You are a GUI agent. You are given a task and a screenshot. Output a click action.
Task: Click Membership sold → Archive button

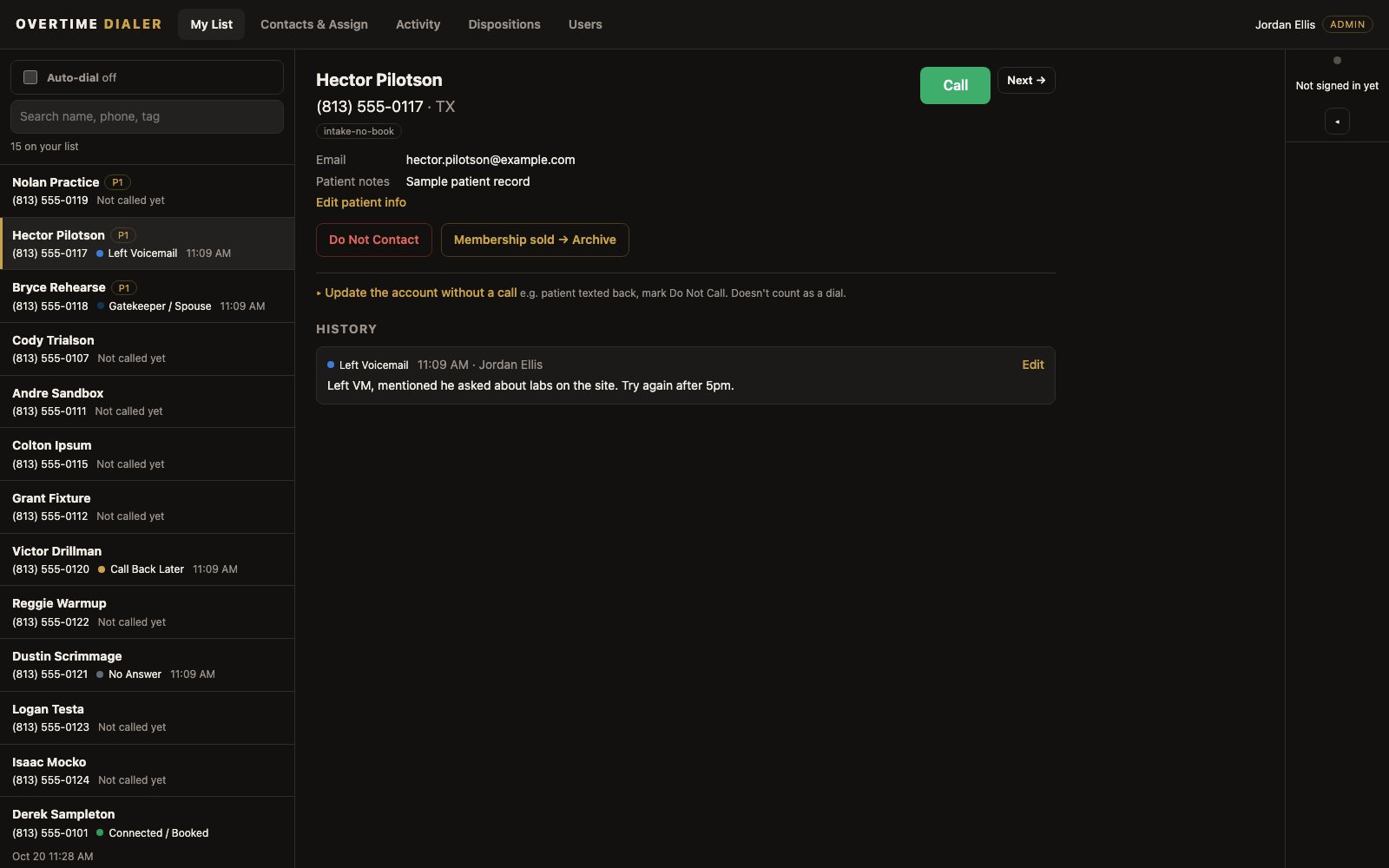535,240
